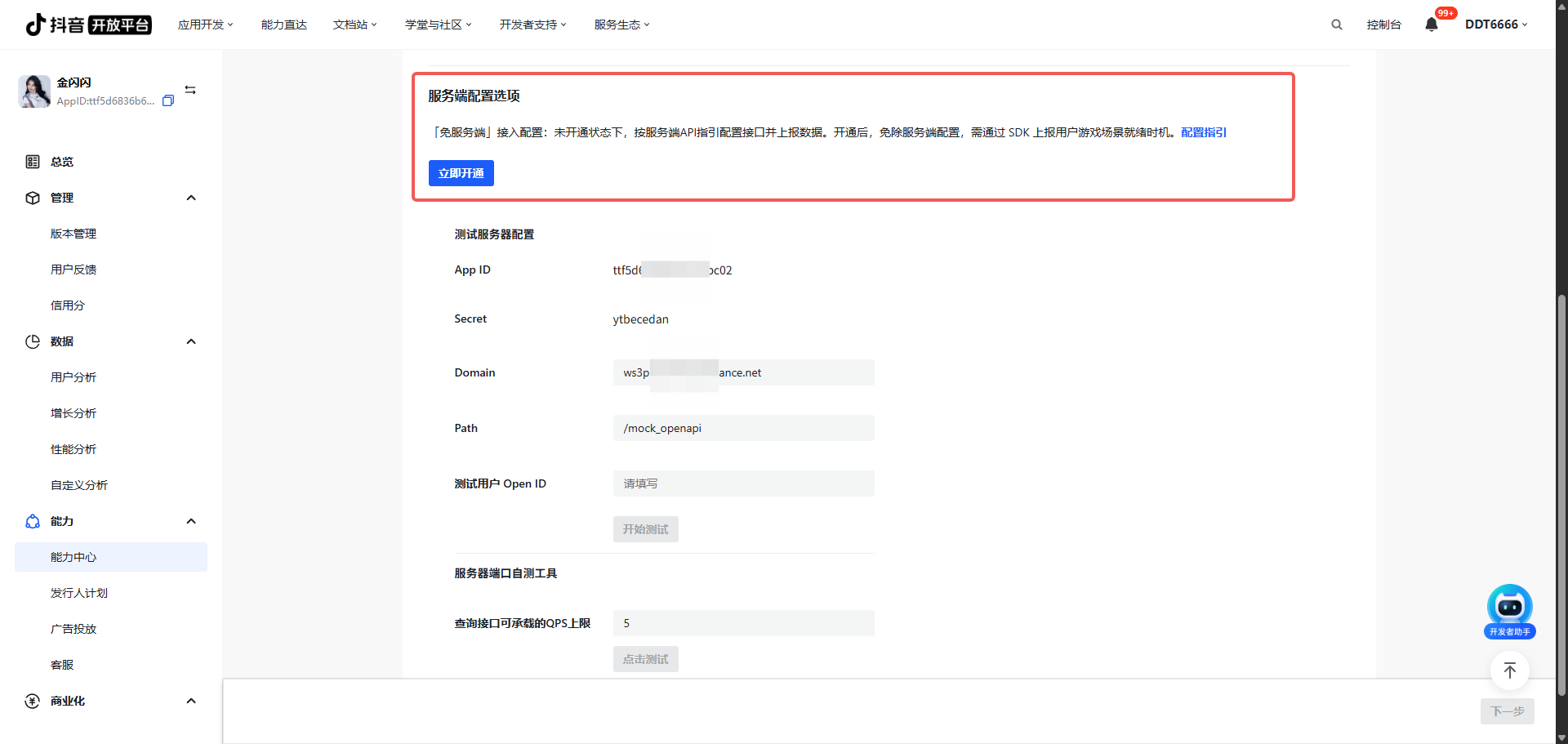Open the 配置指引 link
This screenshot has height=744, width=1568.
click(x=1203, y=132)
